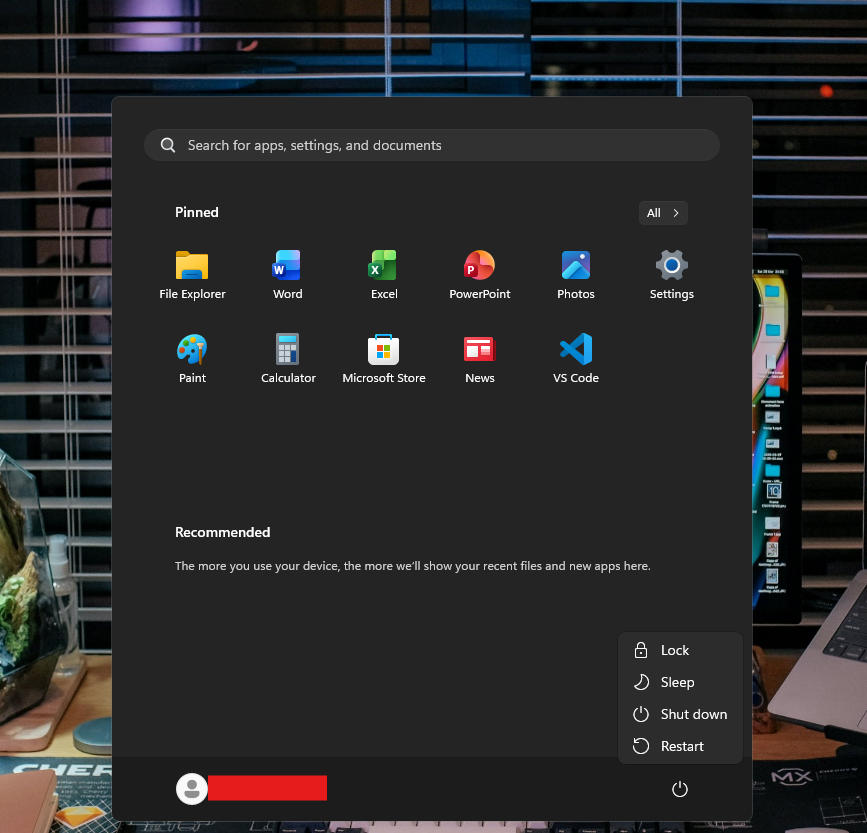Click the user account profile avatar
Screen dimensions: 867x833
191,788
